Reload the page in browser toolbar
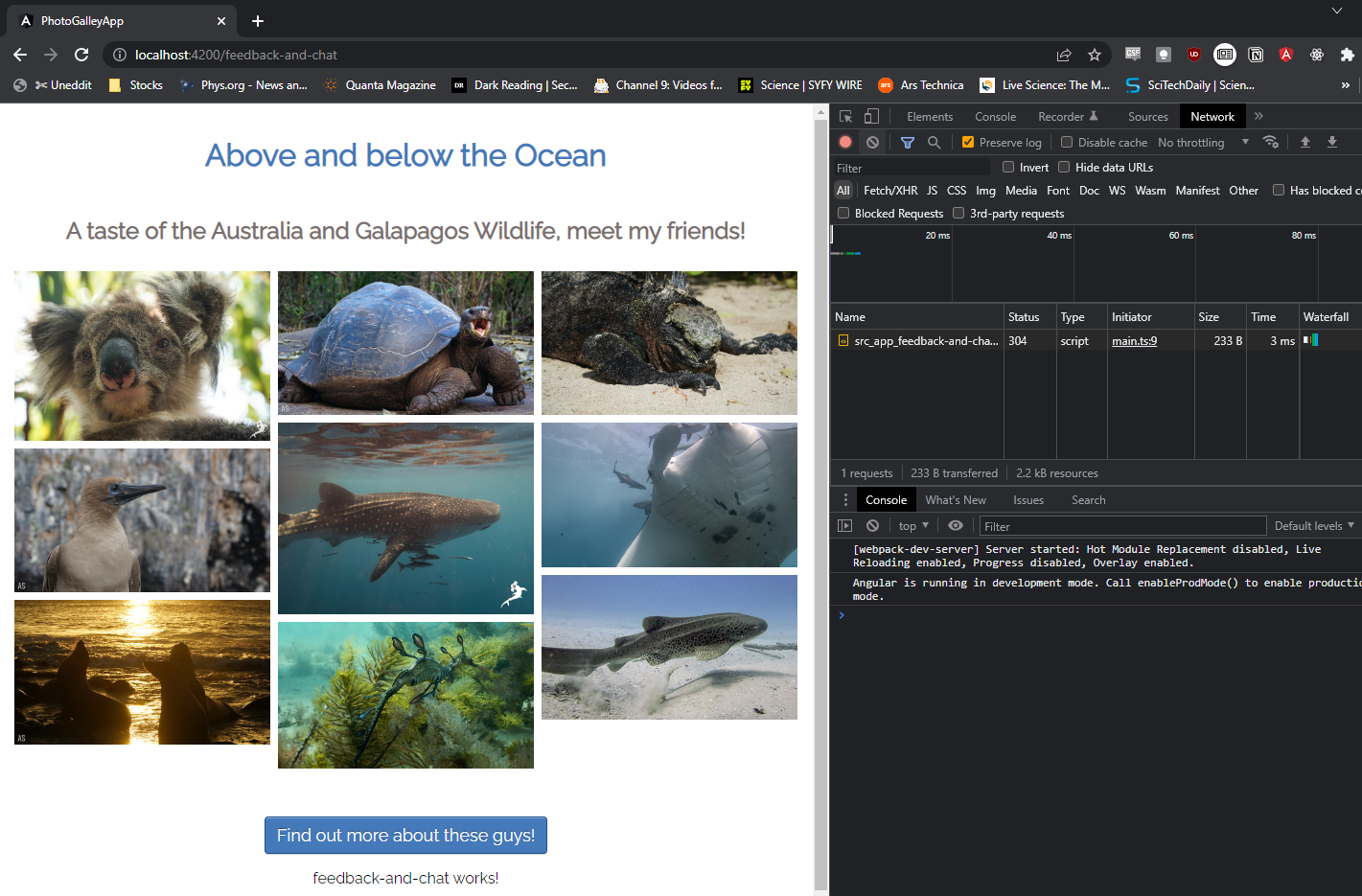The image size is (1362, 896). click(x=81, y=55)
